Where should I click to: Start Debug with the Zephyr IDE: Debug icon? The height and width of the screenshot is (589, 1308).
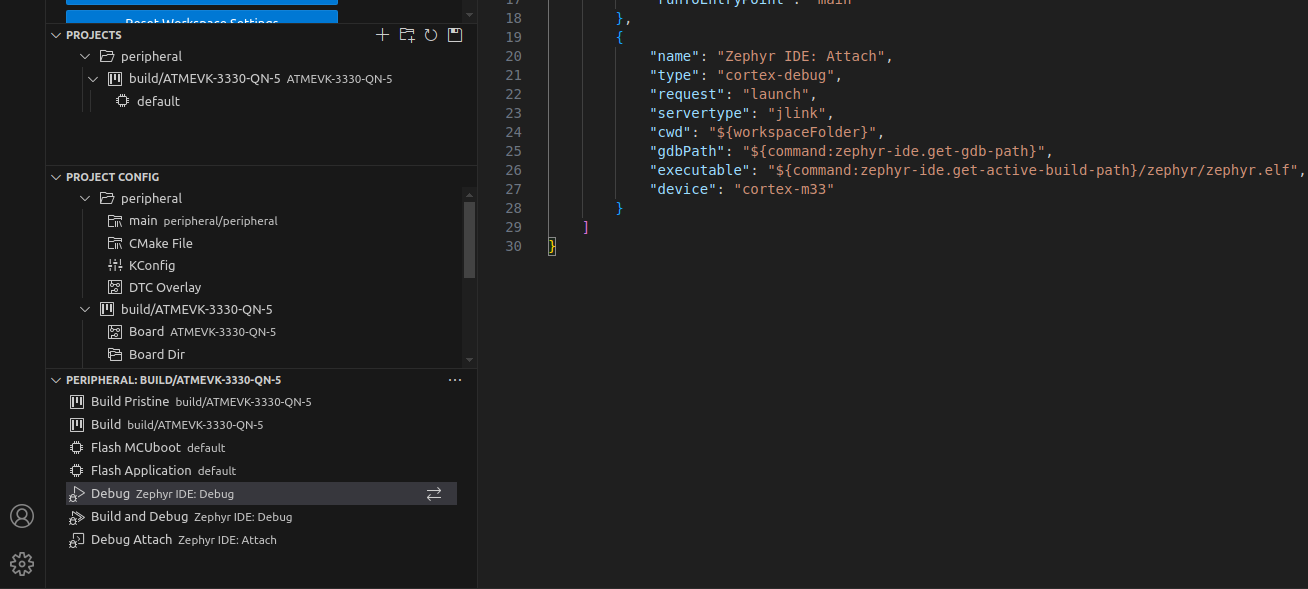[76, 493]
